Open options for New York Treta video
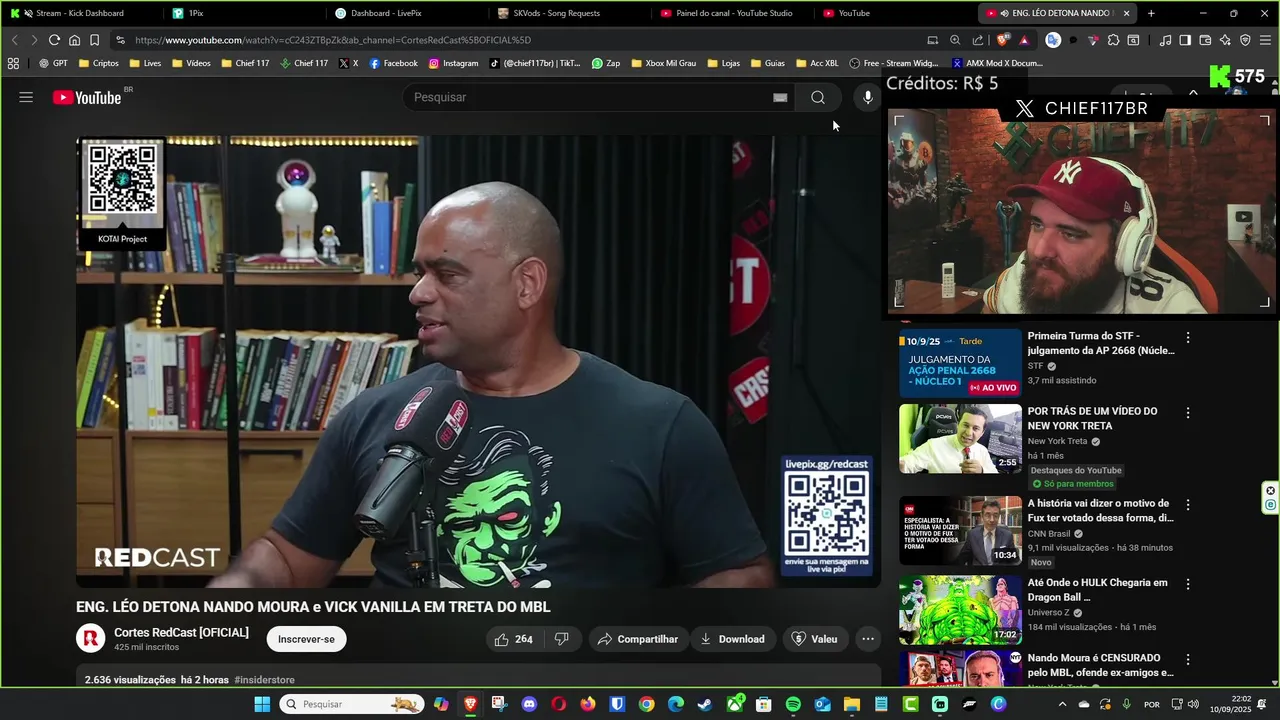The height and width of the screenshot is (720, 1280). pyautogui.click(x=1188, y=413)
